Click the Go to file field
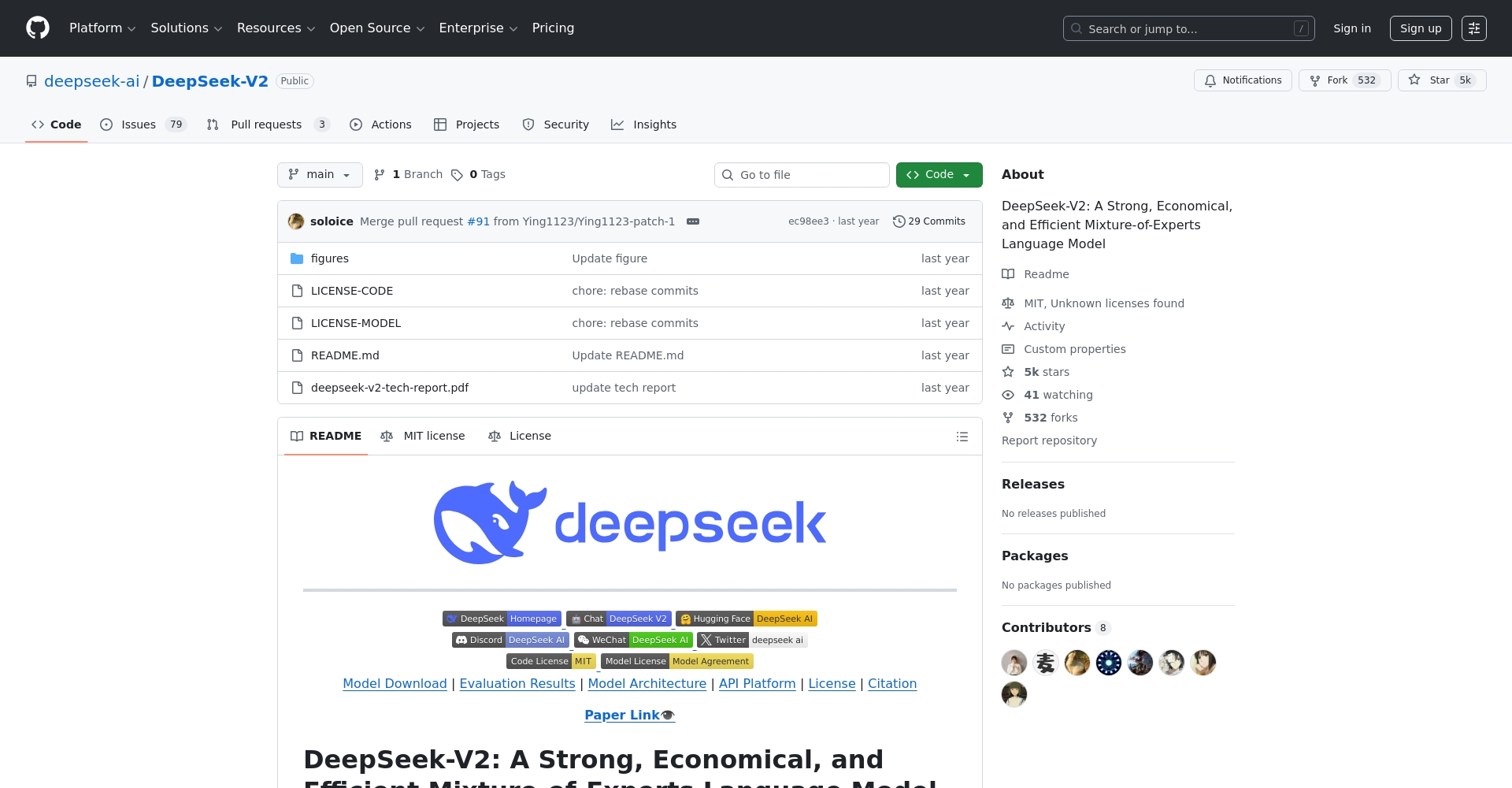This screenshot has height=788, width=1512. [x=802, y=175]
